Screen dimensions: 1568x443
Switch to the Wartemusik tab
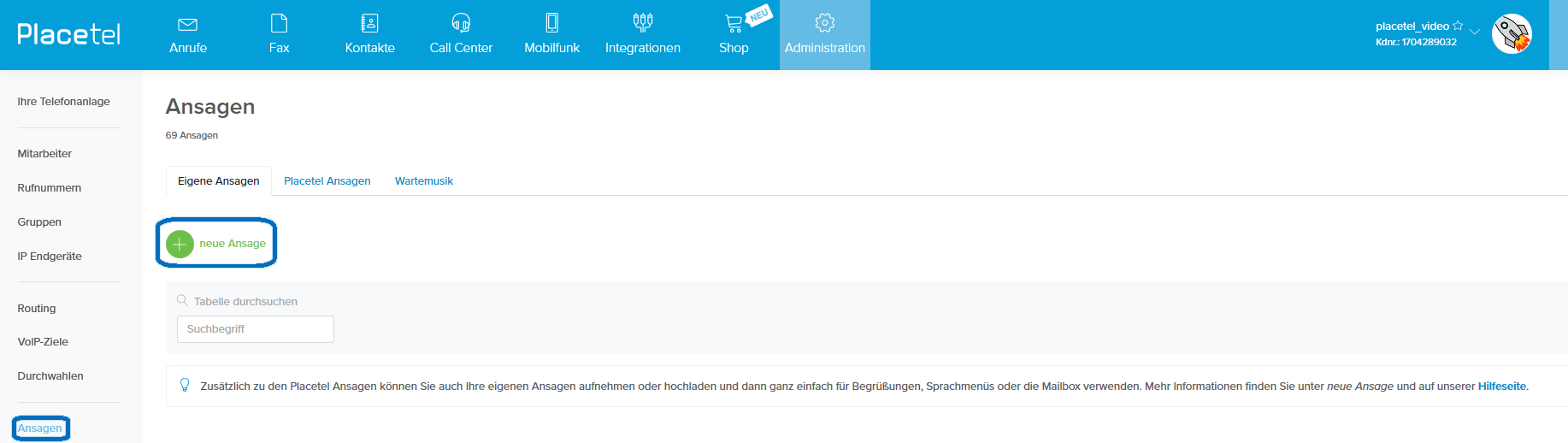pos(424,181)
